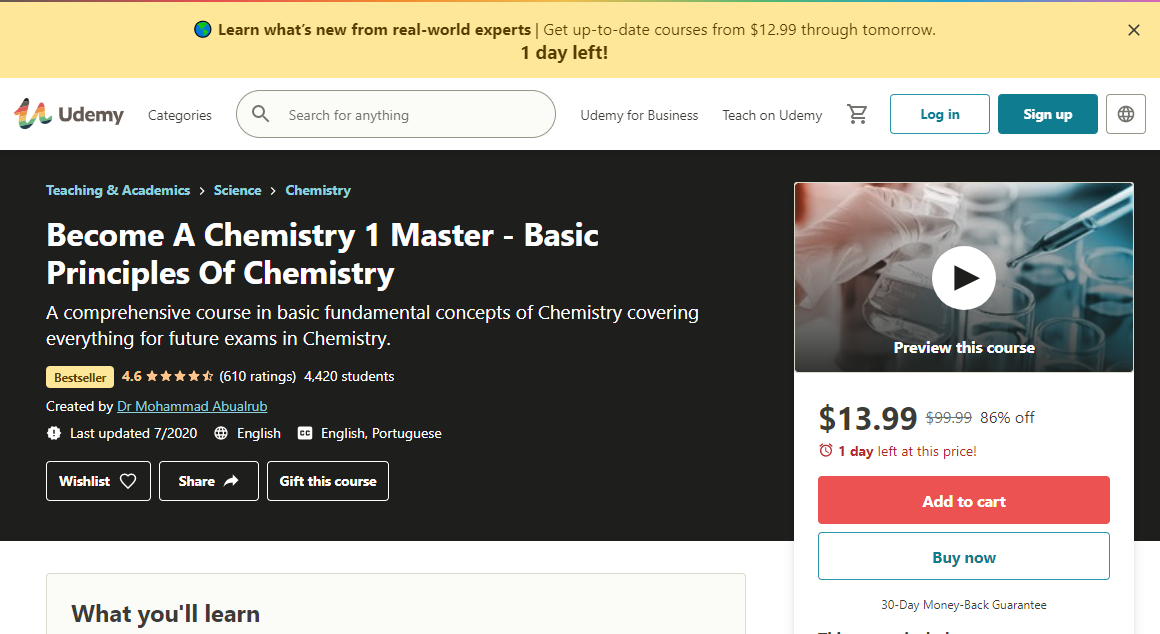
Task: Click the heart icon on Wishlist
Action: (128, 481)
